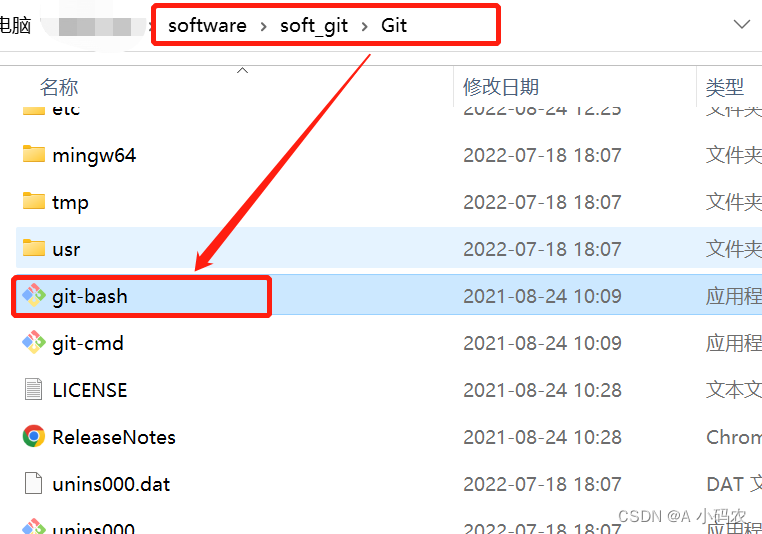
Task: Sort by the 名称 column header
Action: pos(59,87)
